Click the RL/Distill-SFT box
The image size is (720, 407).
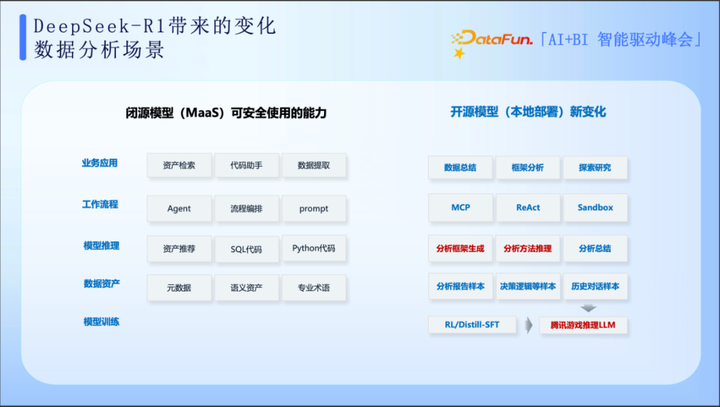(x=472, y=325)
